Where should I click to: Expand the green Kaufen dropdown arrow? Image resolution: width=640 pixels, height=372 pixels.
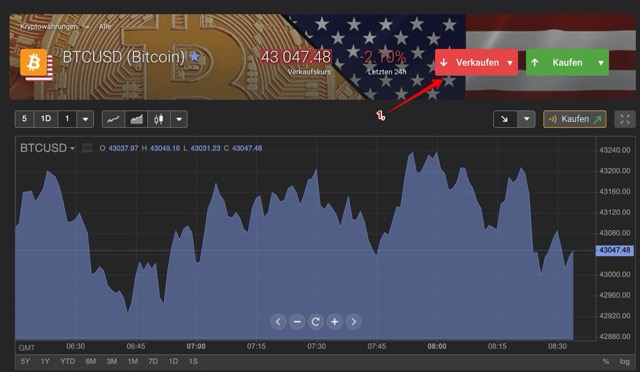coord(601,62)
